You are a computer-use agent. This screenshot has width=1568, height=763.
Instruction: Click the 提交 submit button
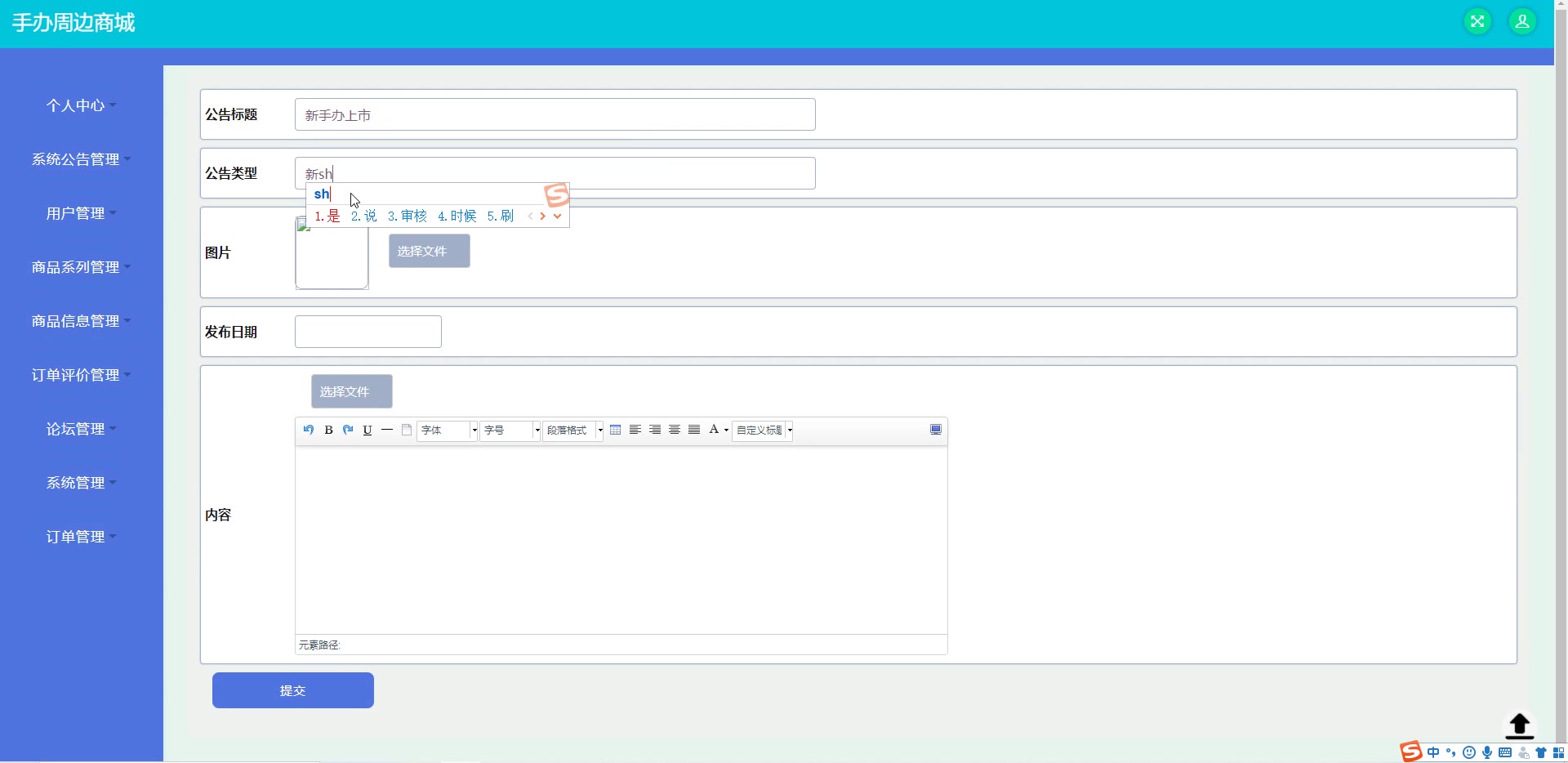click(293, 690)
